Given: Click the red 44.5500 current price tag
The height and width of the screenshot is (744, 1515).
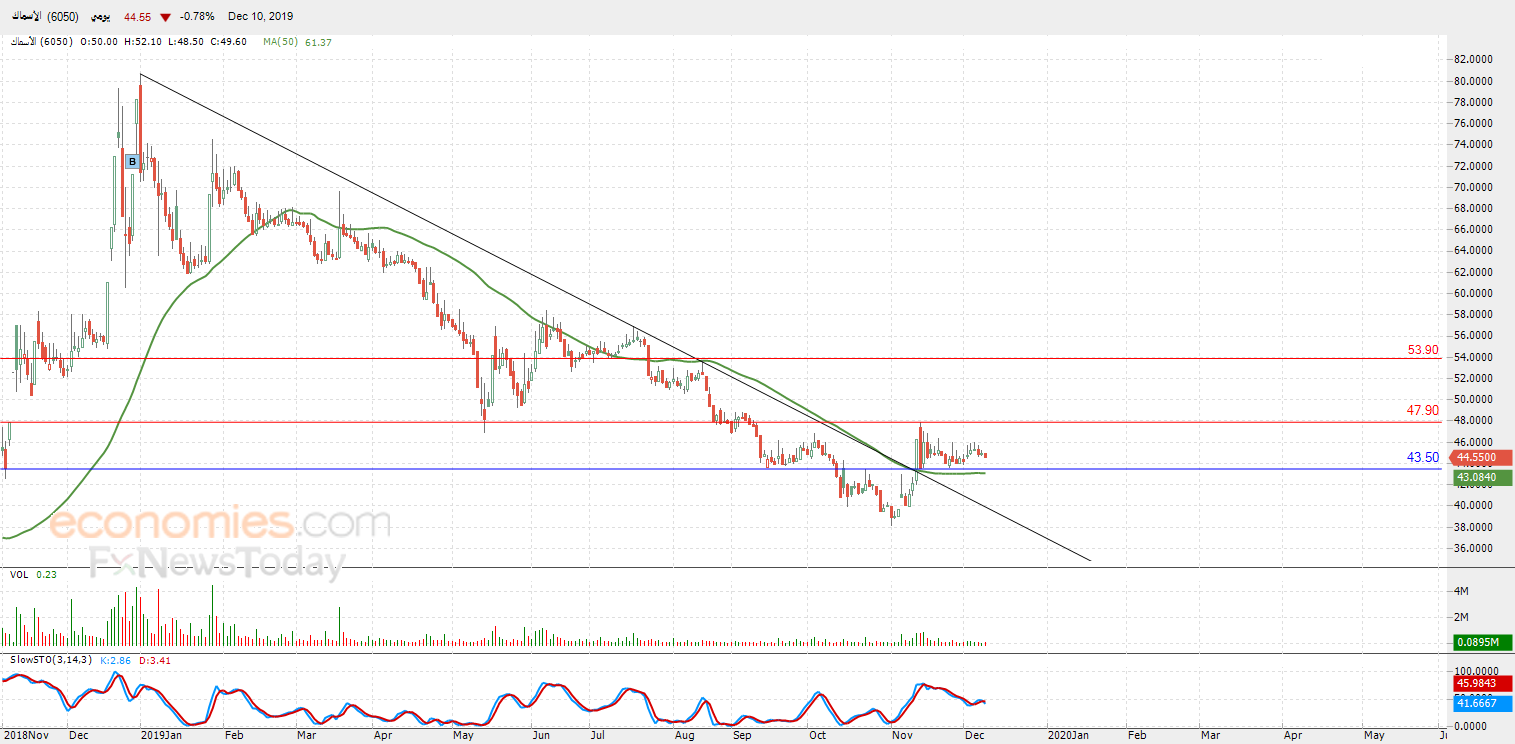Looking at the screenshot, I should click(x=1482, y=457).
